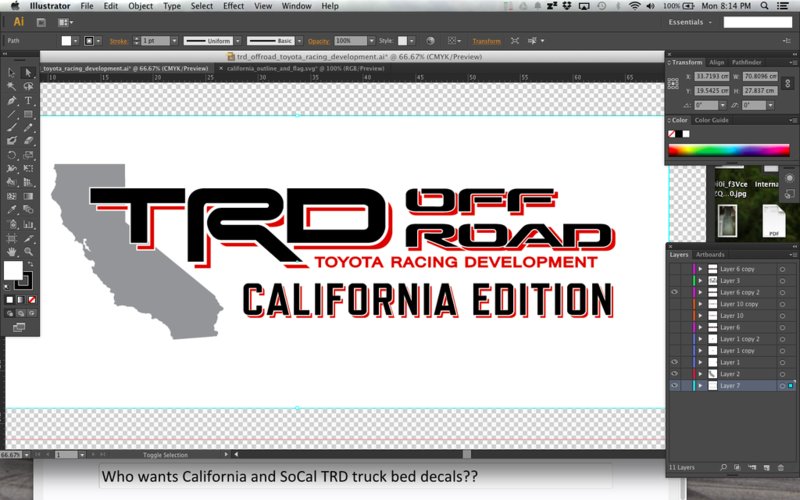The width and height of the screenshot is (800, 500).
Task: Select the Blob Brush tool
Action: pos(12,141)
